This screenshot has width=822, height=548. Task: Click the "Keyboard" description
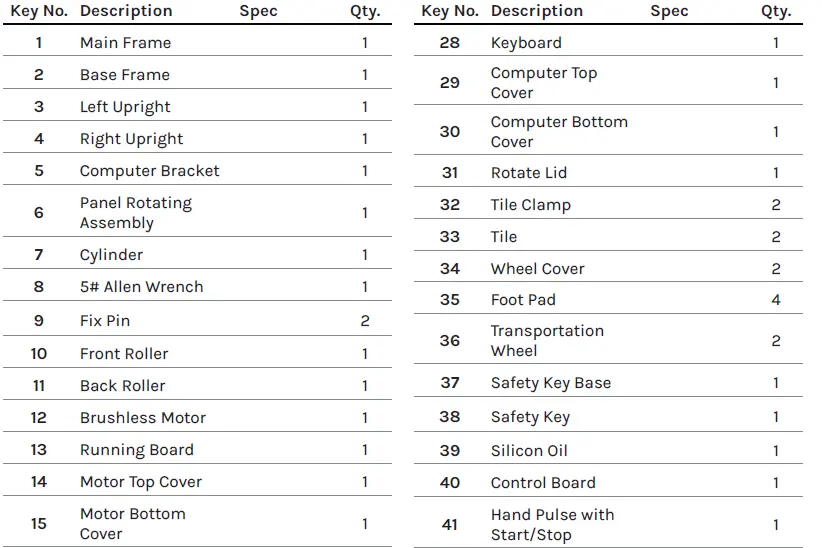click(x=526, y=43)
